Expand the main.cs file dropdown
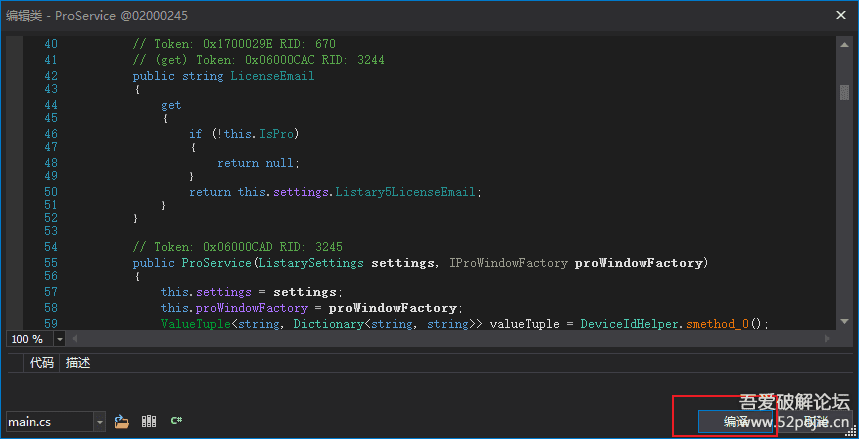Screen dimensions: 859x439 [99, 422]
